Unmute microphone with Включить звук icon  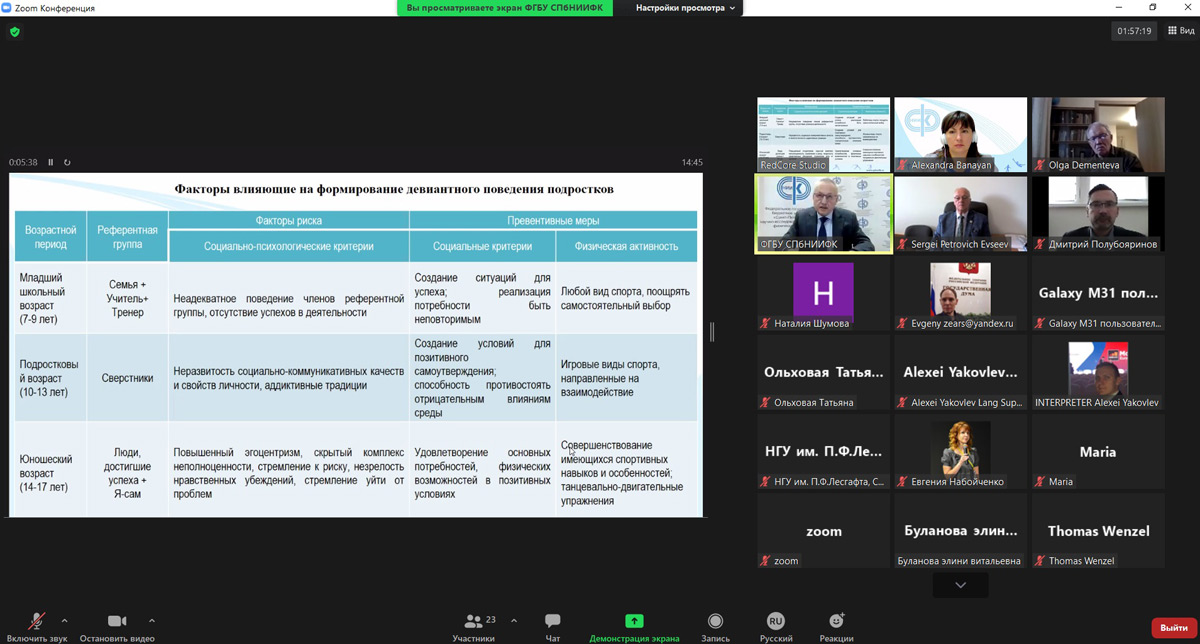click(37, 621)
